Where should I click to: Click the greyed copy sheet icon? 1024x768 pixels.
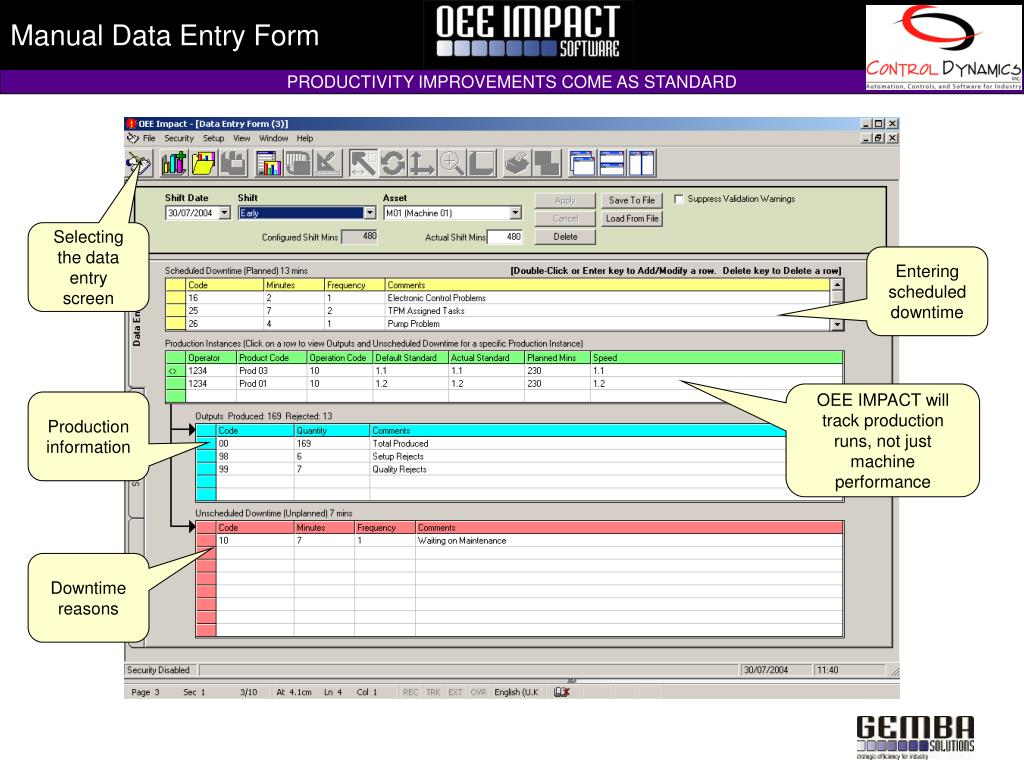[298, 163]
